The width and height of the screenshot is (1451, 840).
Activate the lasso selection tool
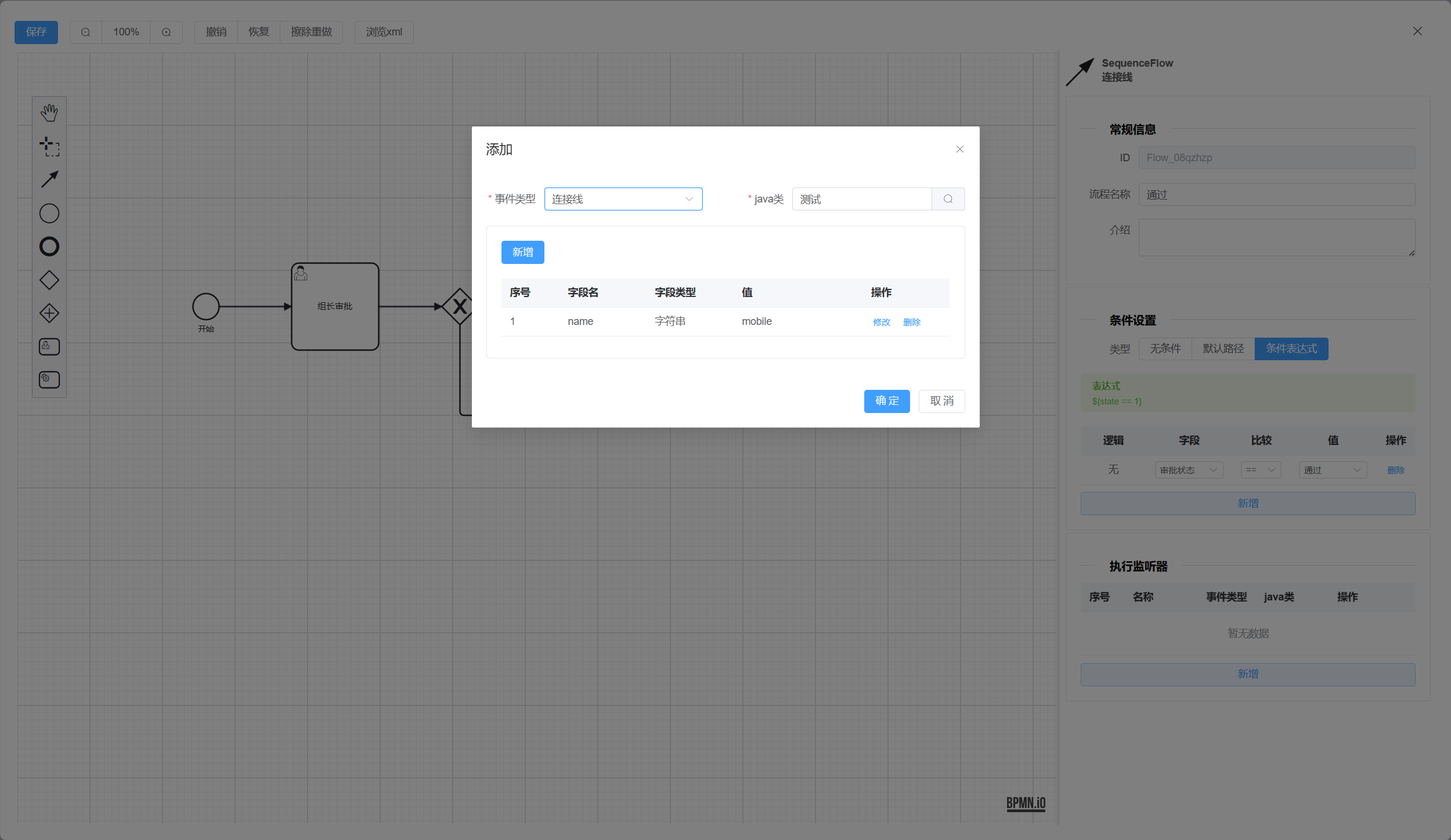(49, 146)
